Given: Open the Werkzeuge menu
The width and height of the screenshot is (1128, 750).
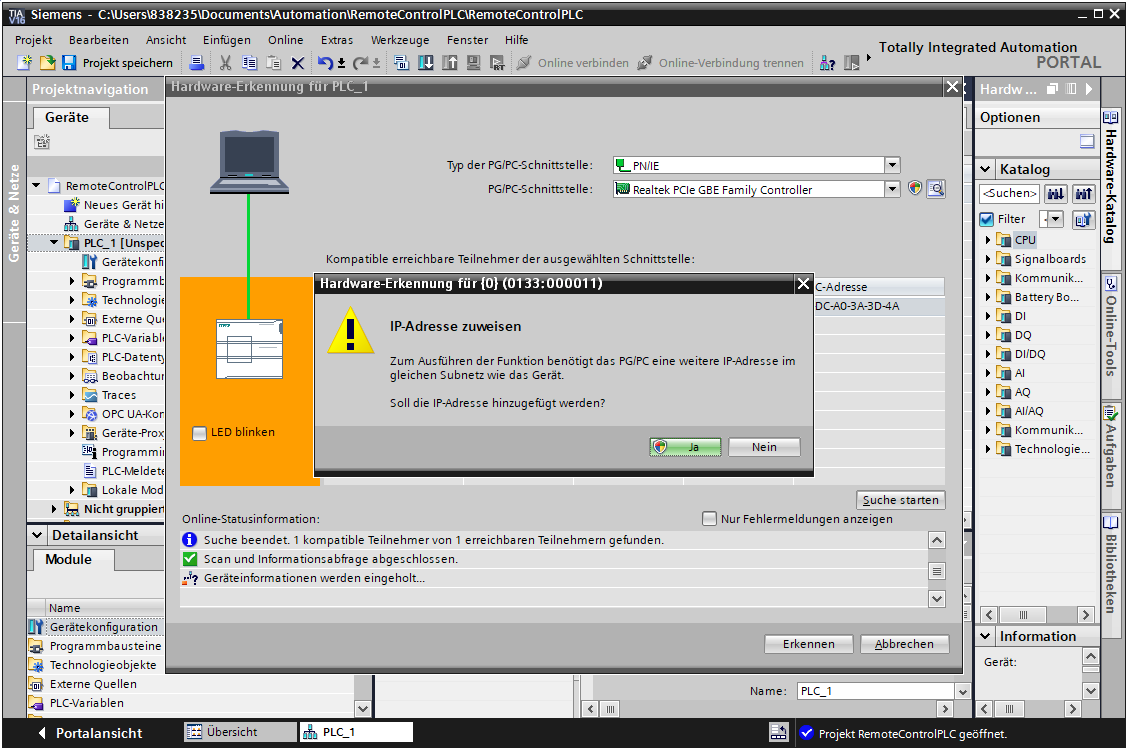Looking at the screenshot, I should pyautogui.click(x=400, y=40).
